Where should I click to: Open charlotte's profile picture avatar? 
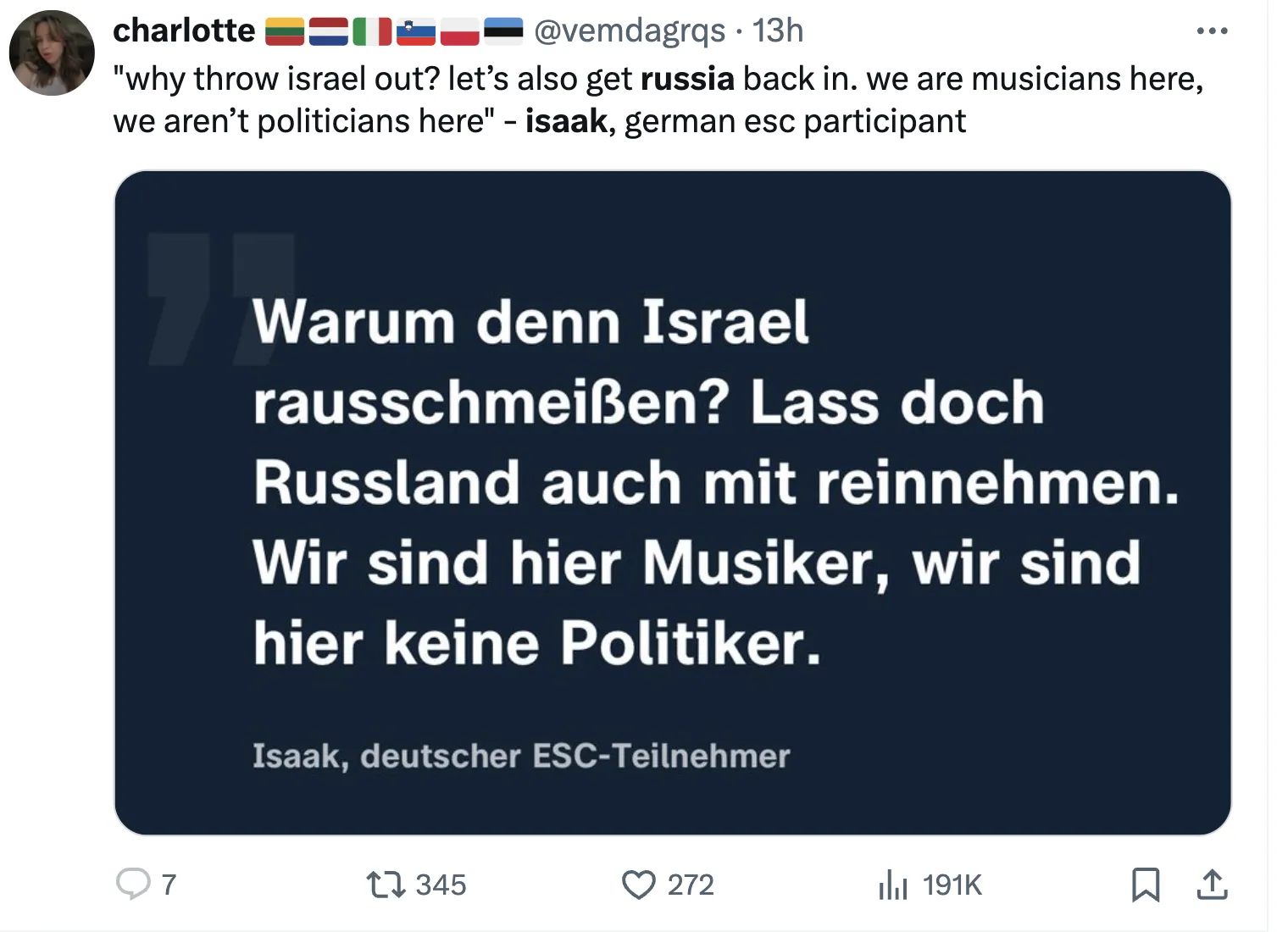52,53
